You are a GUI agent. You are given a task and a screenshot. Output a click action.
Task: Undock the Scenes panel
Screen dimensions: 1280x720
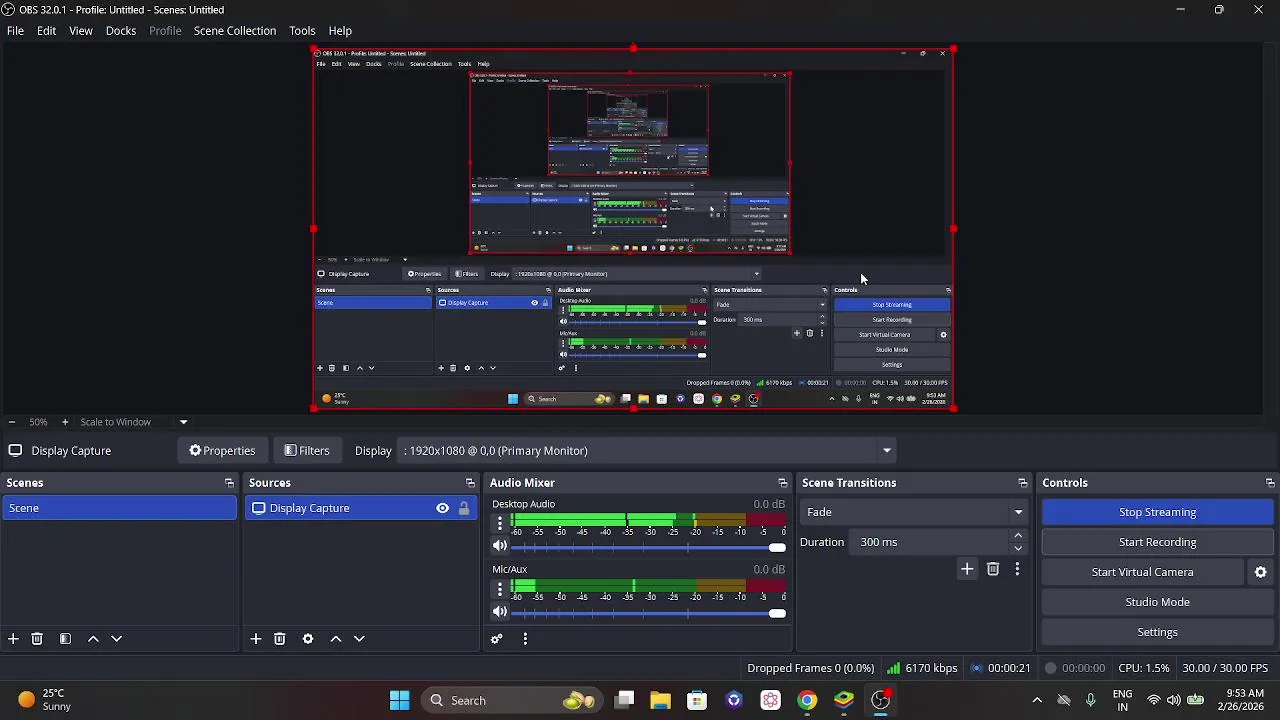[x=229, y=483]
